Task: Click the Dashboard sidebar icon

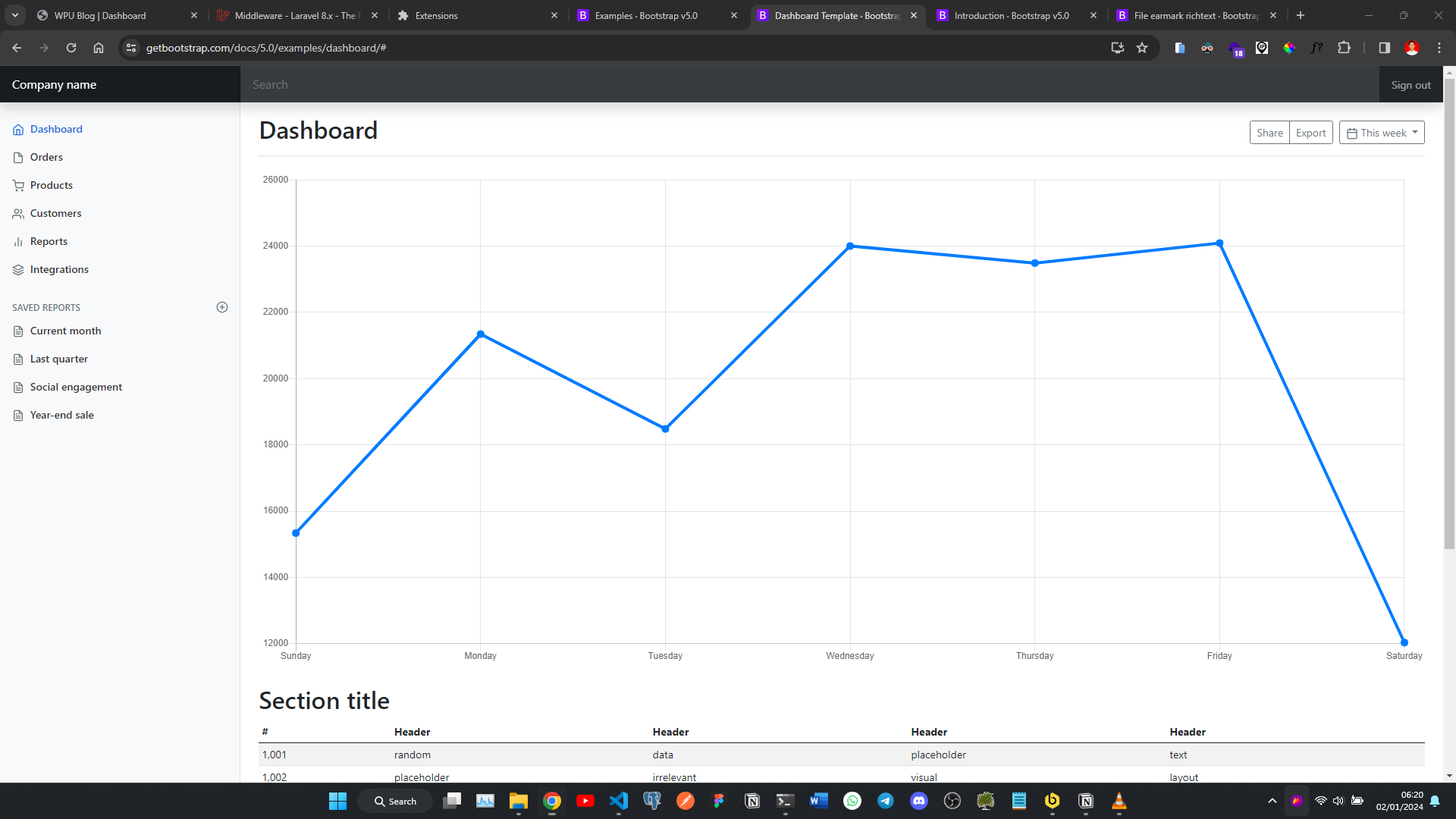Action: tap(18, 129)
